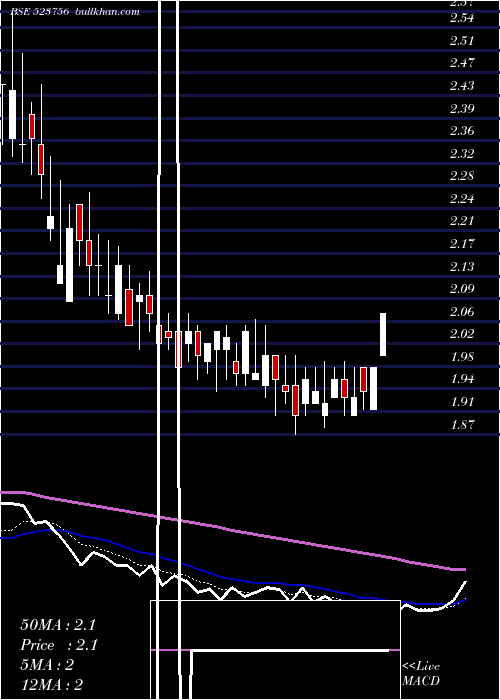Select the 1.91 axis value
500x700 pixels.
tap(462, 402)
